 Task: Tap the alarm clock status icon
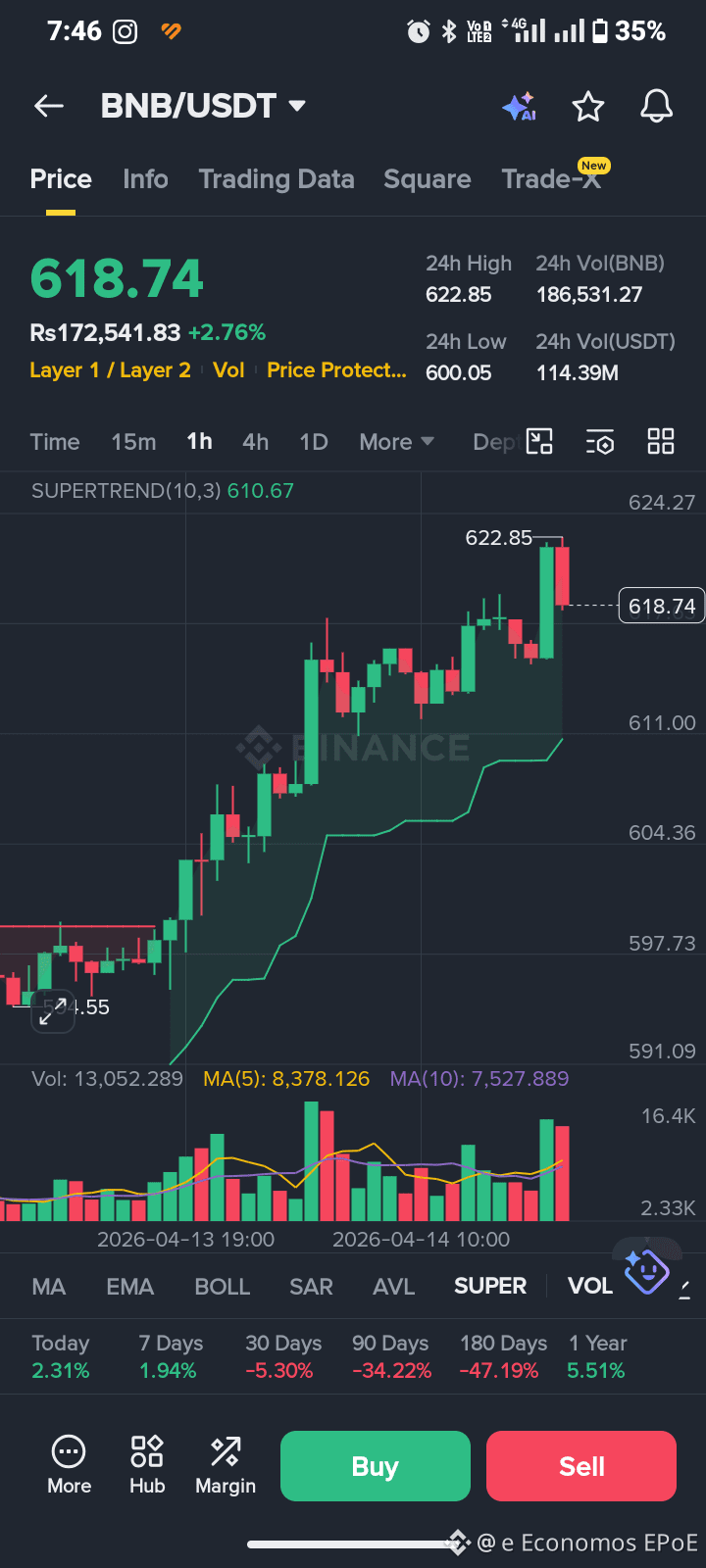pos(419,31)
